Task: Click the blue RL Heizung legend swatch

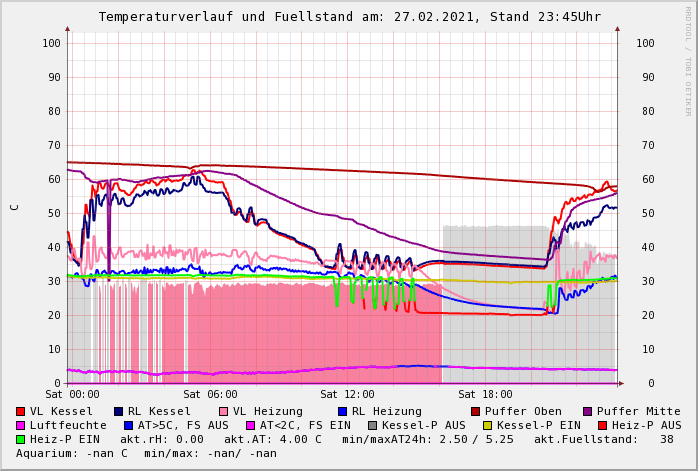Action: (342, 411)
